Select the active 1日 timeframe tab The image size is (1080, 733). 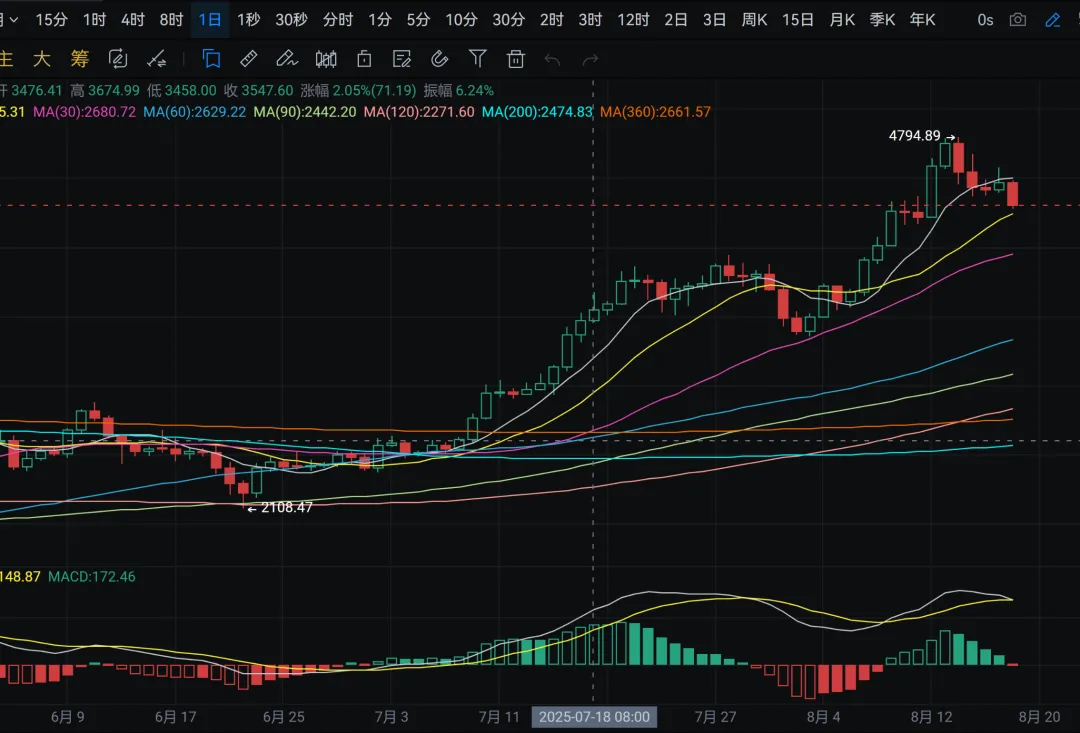(x=210, y=20)
